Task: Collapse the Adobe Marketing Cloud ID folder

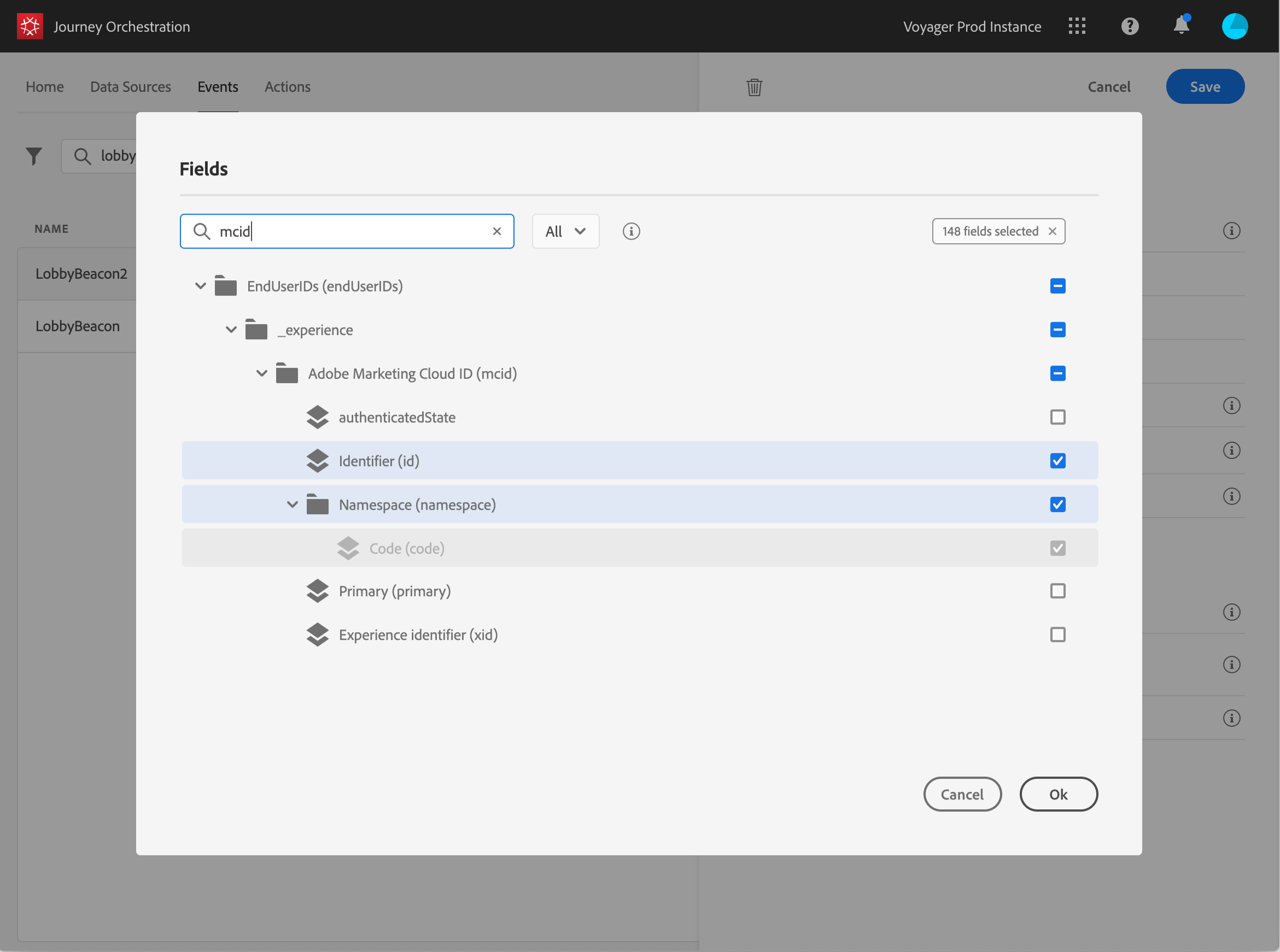Action: (x=262, y=373)
